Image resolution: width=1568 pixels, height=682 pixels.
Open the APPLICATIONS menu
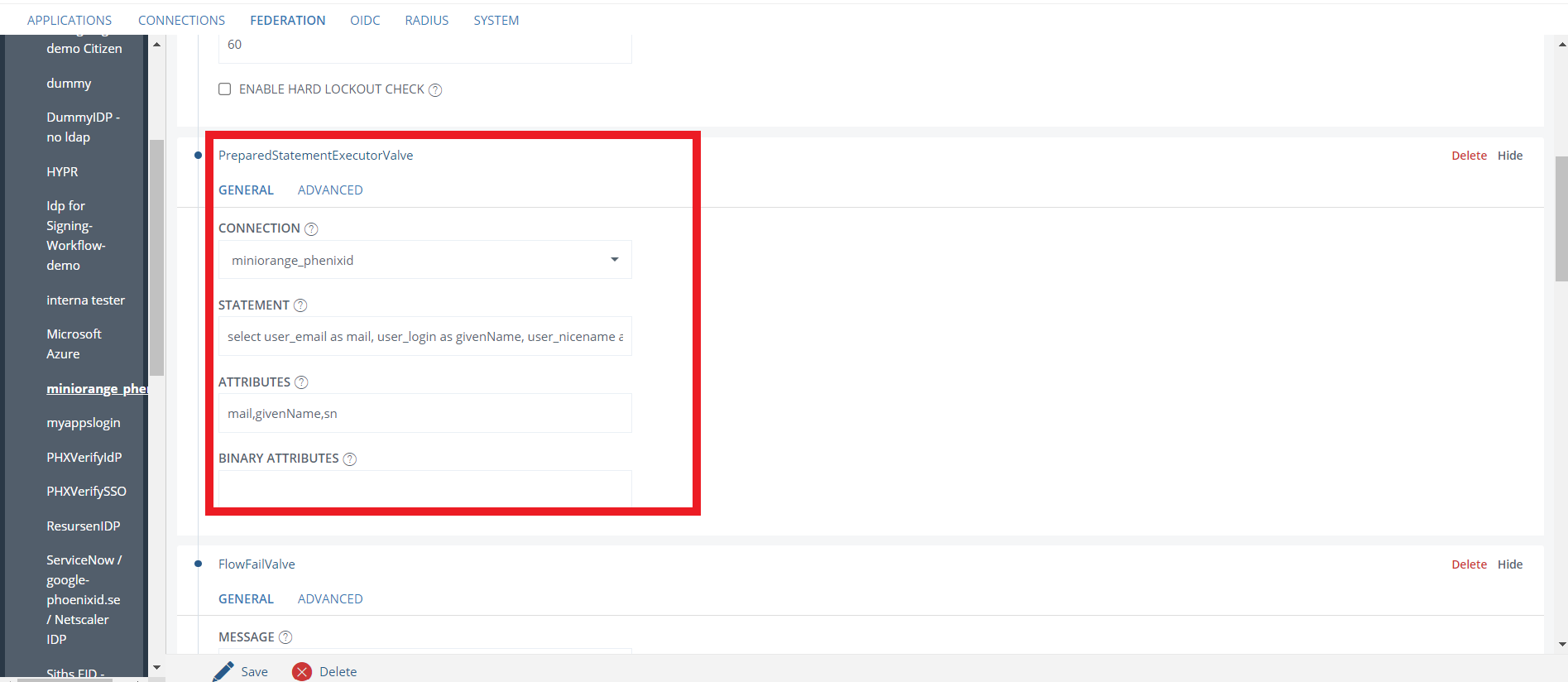tap(70, 20)
